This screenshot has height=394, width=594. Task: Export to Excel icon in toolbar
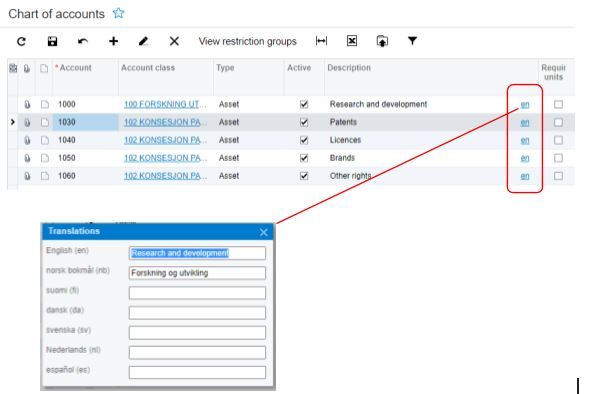coord(352,41)
